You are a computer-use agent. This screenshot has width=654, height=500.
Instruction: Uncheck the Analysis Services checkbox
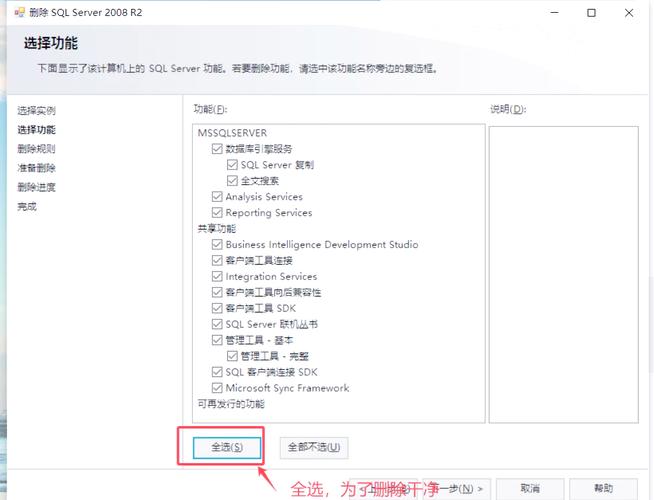pyautogui.click(x=217, y=196)
